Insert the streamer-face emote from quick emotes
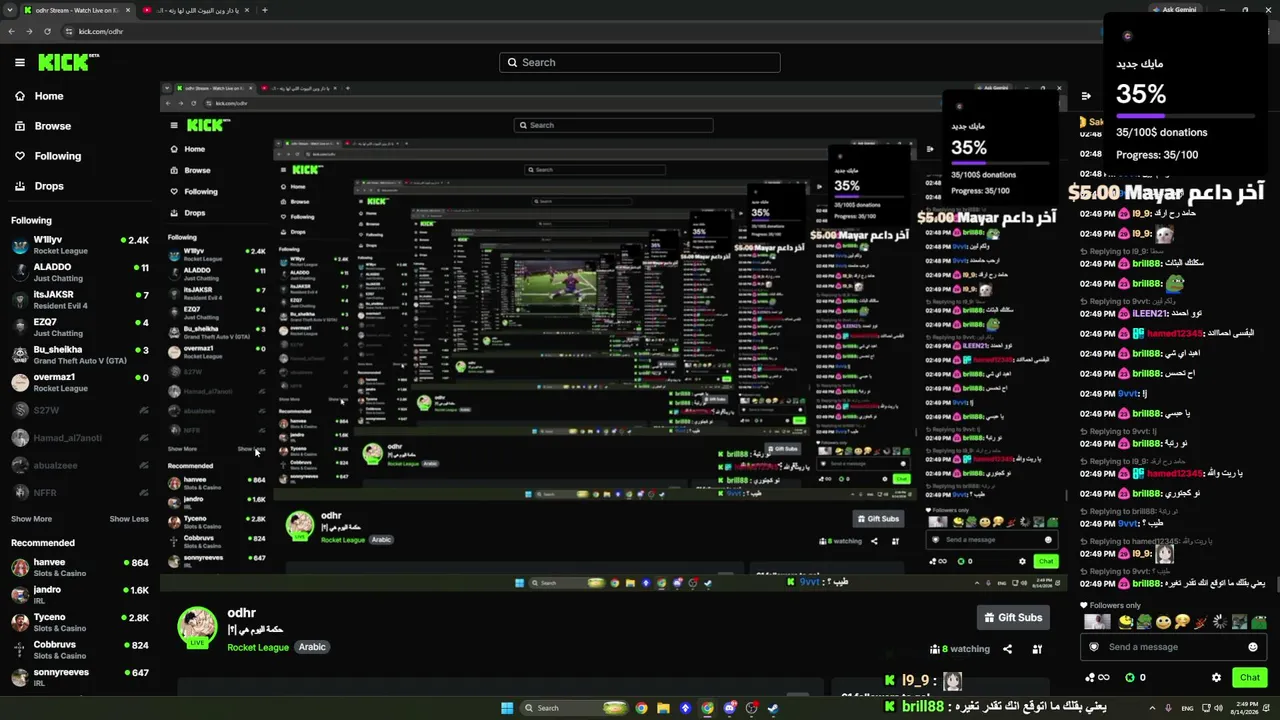 pos(1097,622)
